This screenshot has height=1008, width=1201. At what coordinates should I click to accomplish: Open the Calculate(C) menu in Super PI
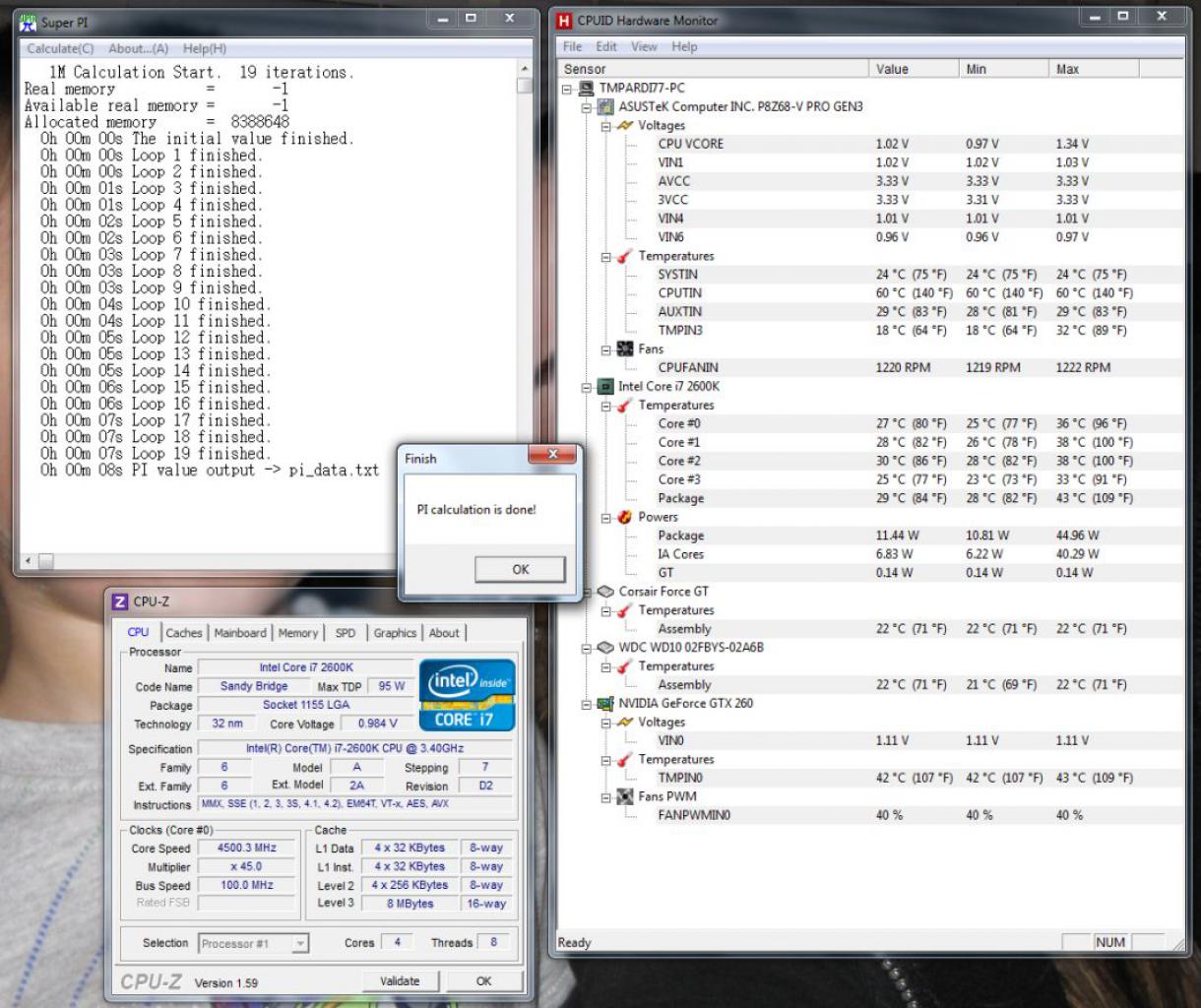pyautogui.click(x=60, y=48)
